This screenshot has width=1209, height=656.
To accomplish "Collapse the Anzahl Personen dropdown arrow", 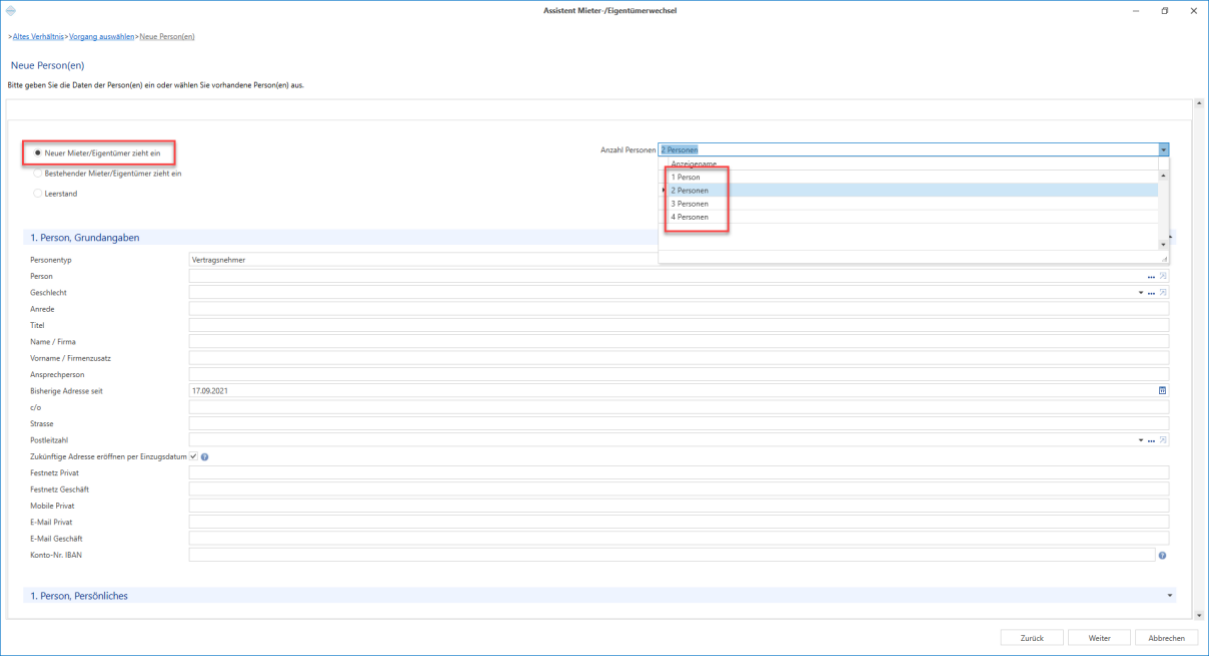I will coord(1163,149).
